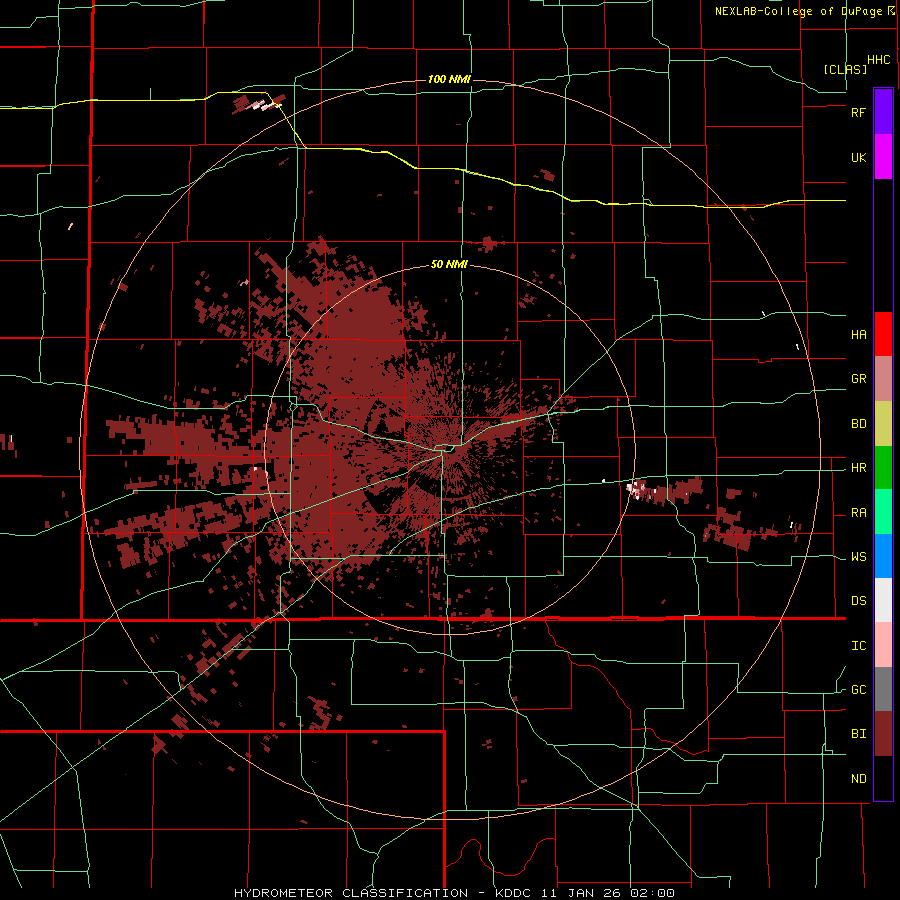The height and width of the screenshot is (900, 900).
Task: Click the GC legend label
Action: (x=859, y=690)
